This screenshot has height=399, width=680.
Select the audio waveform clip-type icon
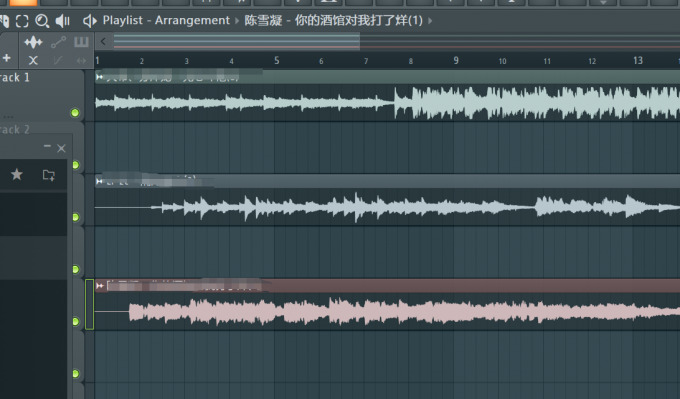(x=33, y=42)
